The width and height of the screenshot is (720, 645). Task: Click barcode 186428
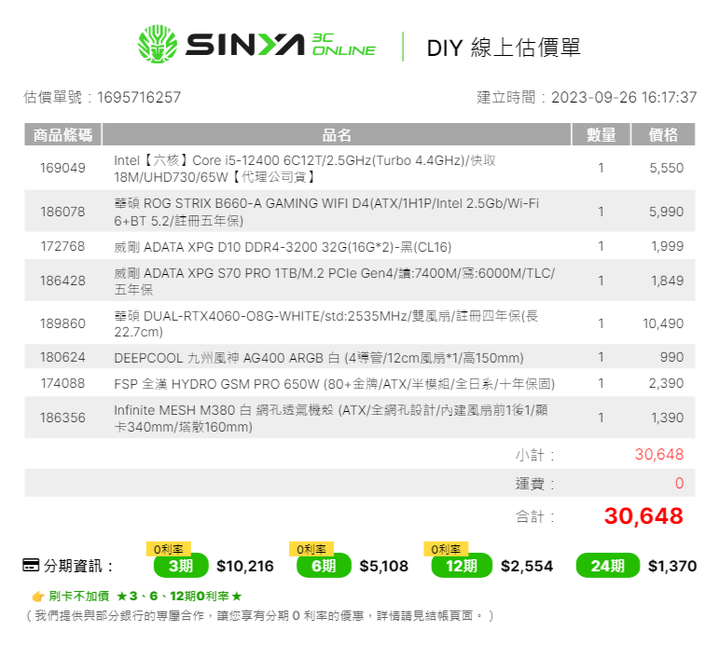(x=62, y=280)
